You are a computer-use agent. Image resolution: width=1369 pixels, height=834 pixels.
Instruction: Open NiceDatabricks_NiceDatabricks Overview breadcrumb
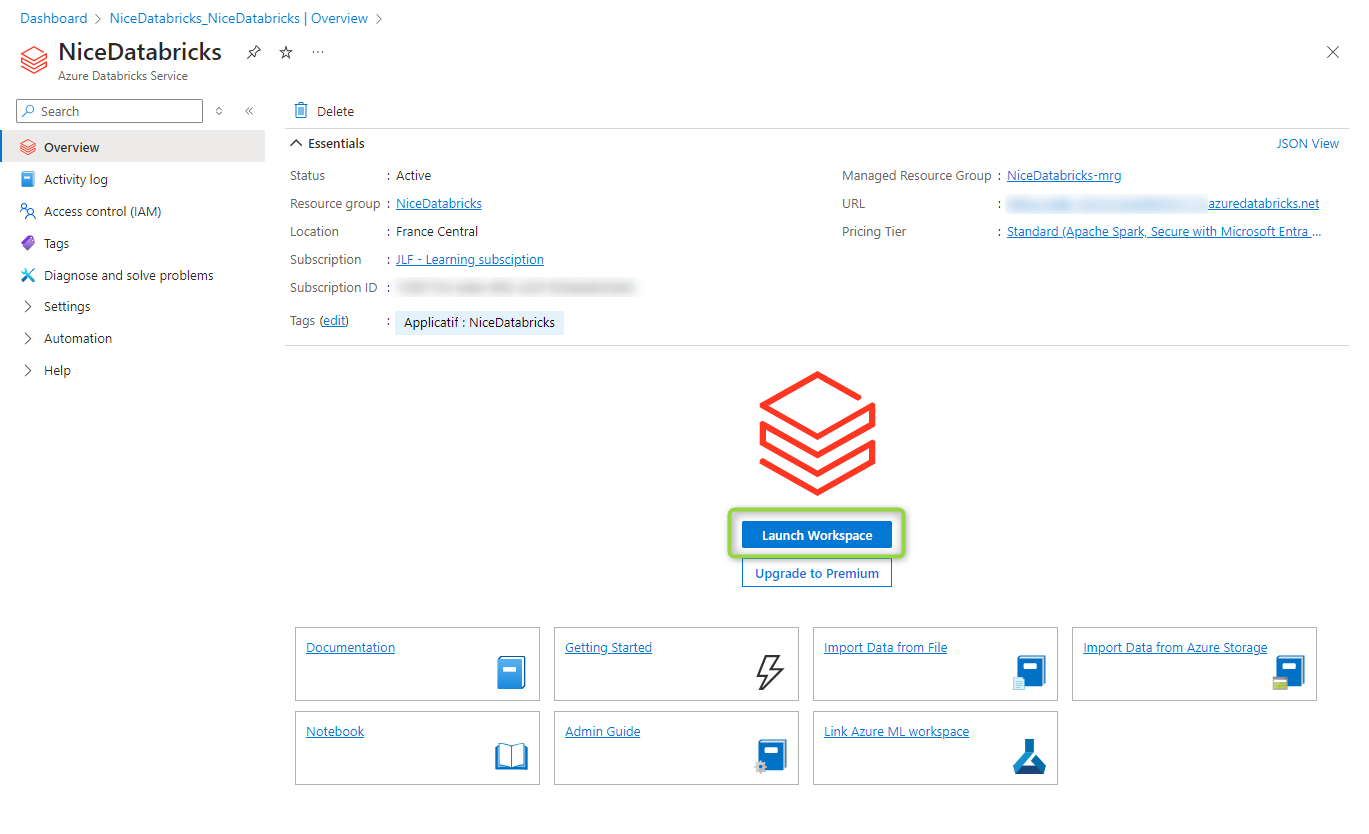[239, 18]
